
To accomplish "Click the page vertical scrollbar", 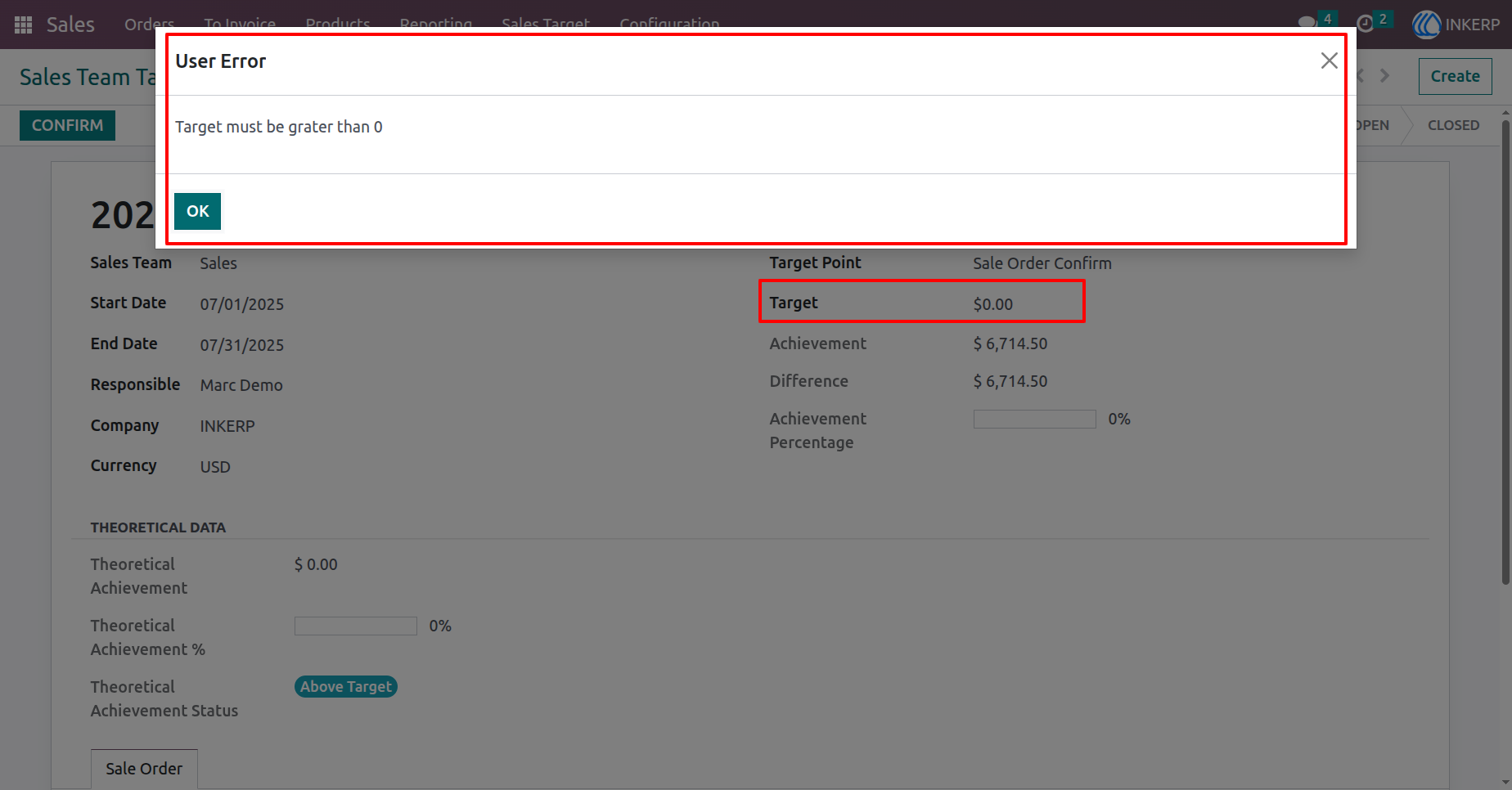I will (x=1505, y=352).
